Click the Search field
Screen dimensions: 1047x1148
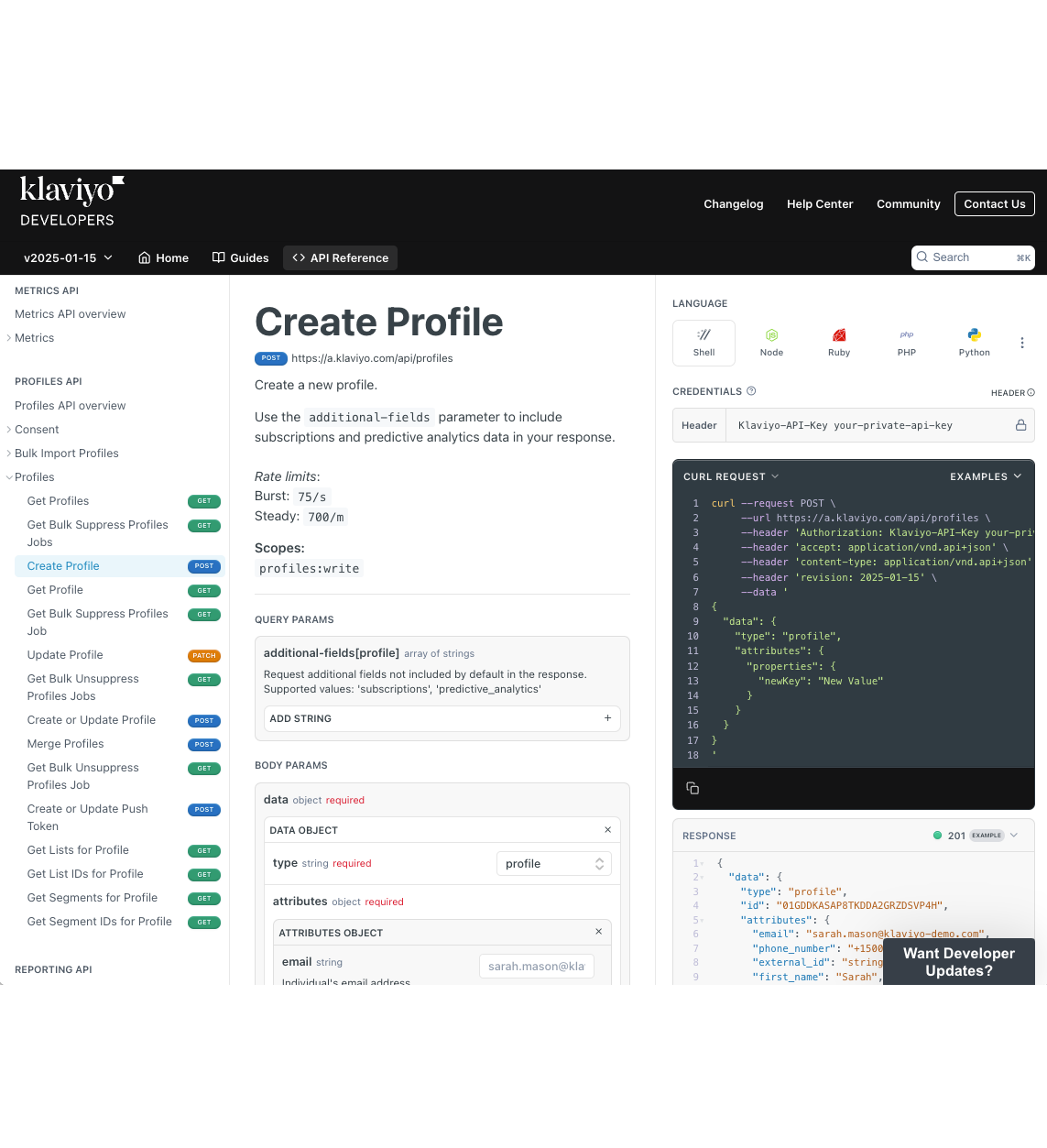tap(973, 257)
